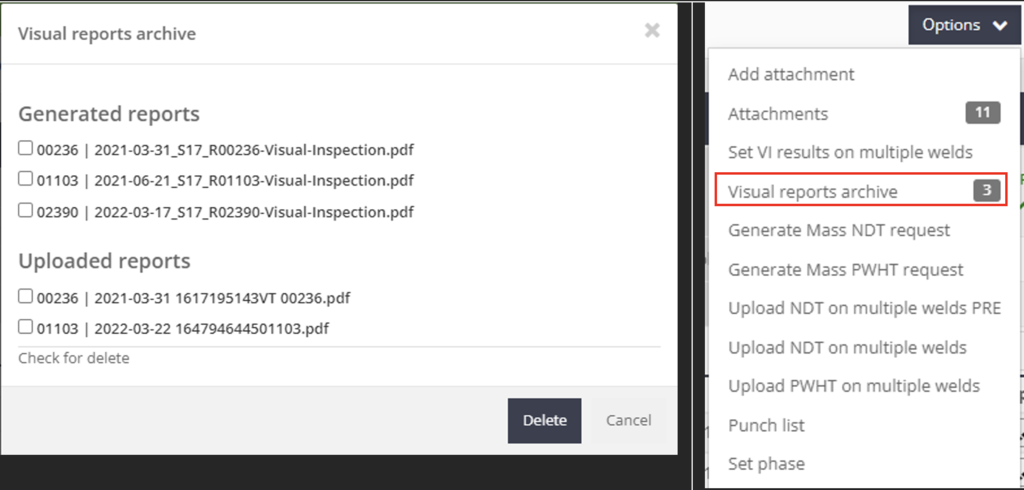Check generated report 00236 Visual-Inspection.pdf
This screenshot has width=1024, height=490.
[25, 148]
